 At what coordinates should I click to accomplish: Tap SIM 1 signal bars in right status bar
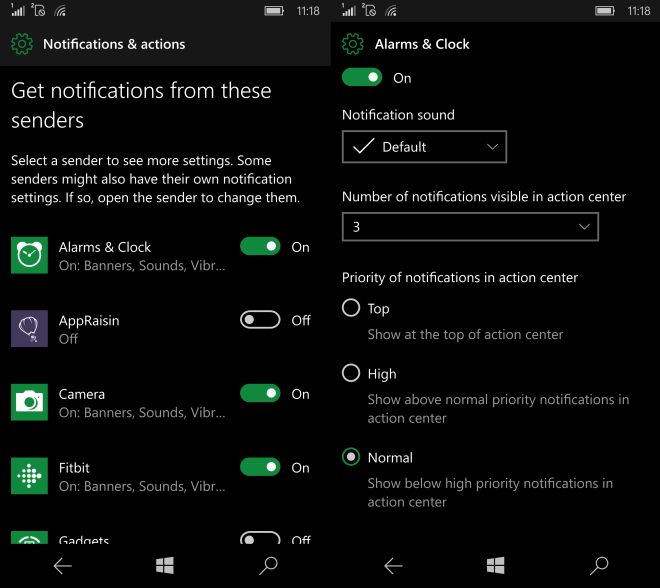349,10
